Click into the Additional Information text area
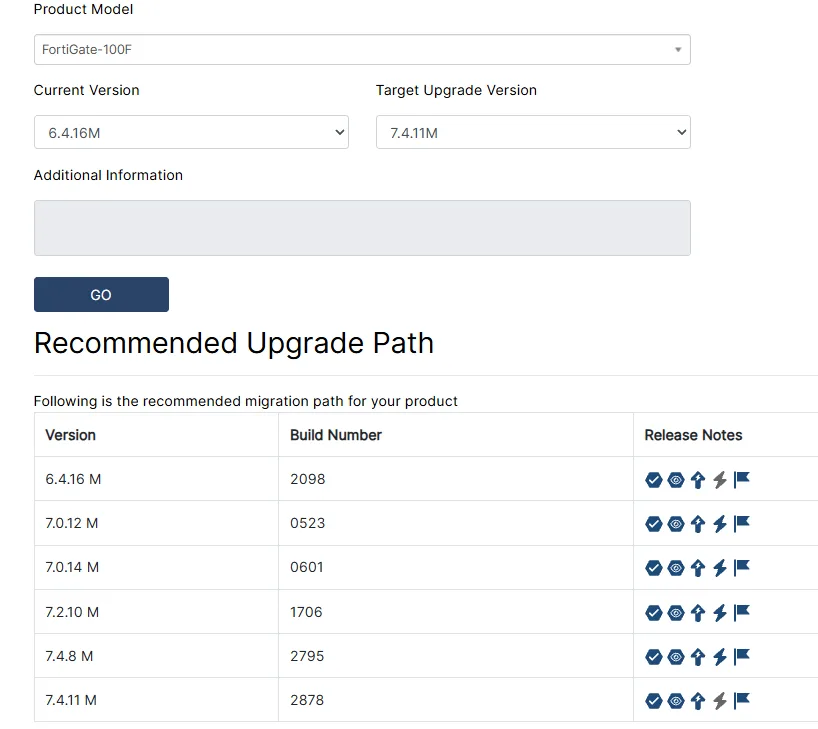This screenshot has height=729, width=818. (361, 228)
